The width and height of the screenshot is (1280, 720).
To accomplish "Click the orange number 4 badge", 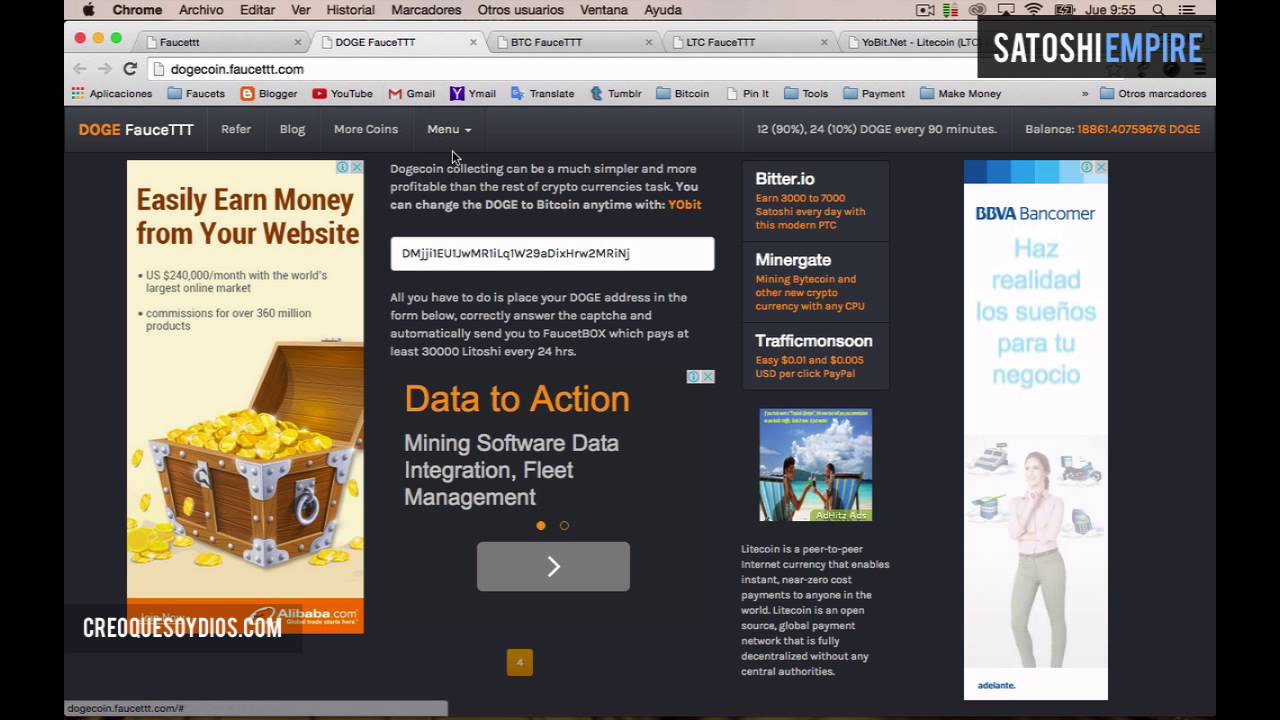I will tap(520, 662).
